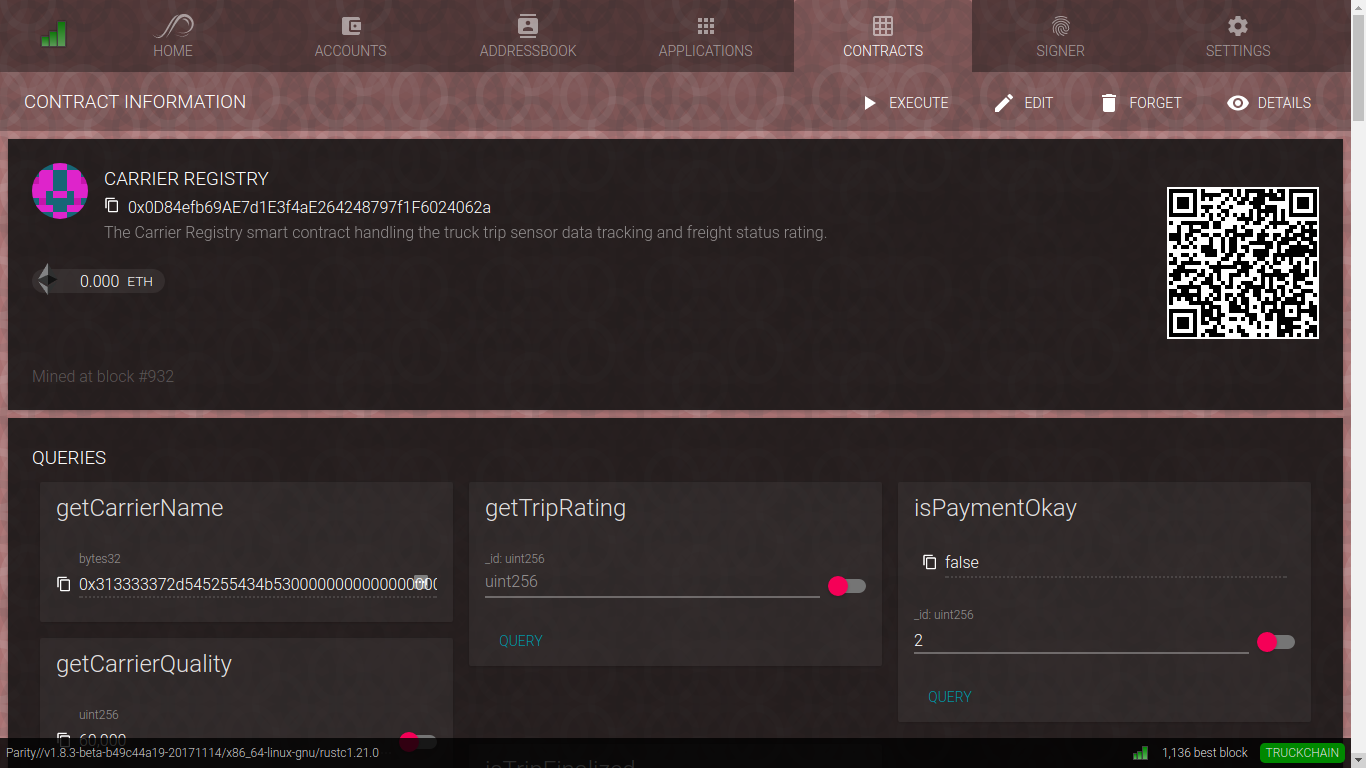Image resolution: width=1366 pixels, height=768 pixels.
Task: Click the green signal bars icon in top bar
Action: pyautogui.click(x=53, y=35)
